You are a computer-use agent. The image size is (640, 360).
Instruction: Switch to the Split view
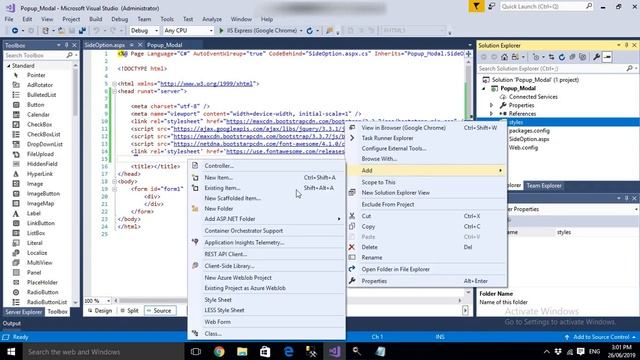coord(130,311)
